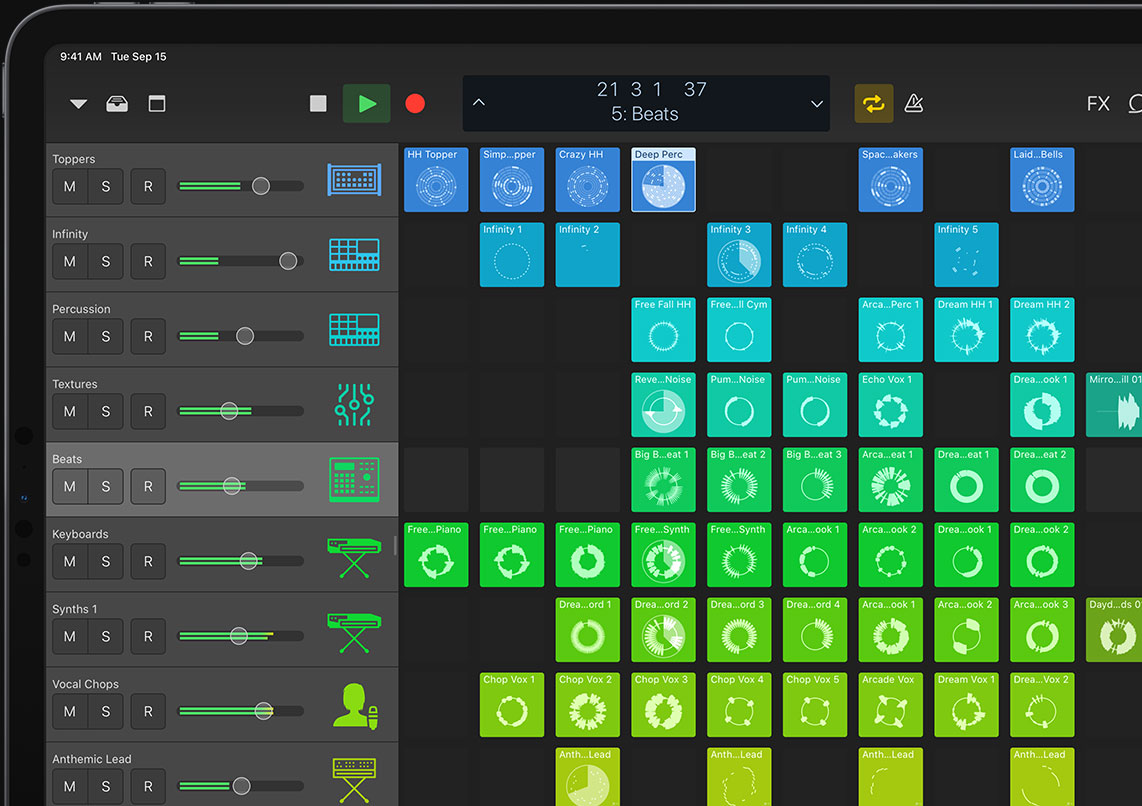Trigger the Drea...ord 2 cell
Viewport: 1142px width, 806px height.
(663, 630)
